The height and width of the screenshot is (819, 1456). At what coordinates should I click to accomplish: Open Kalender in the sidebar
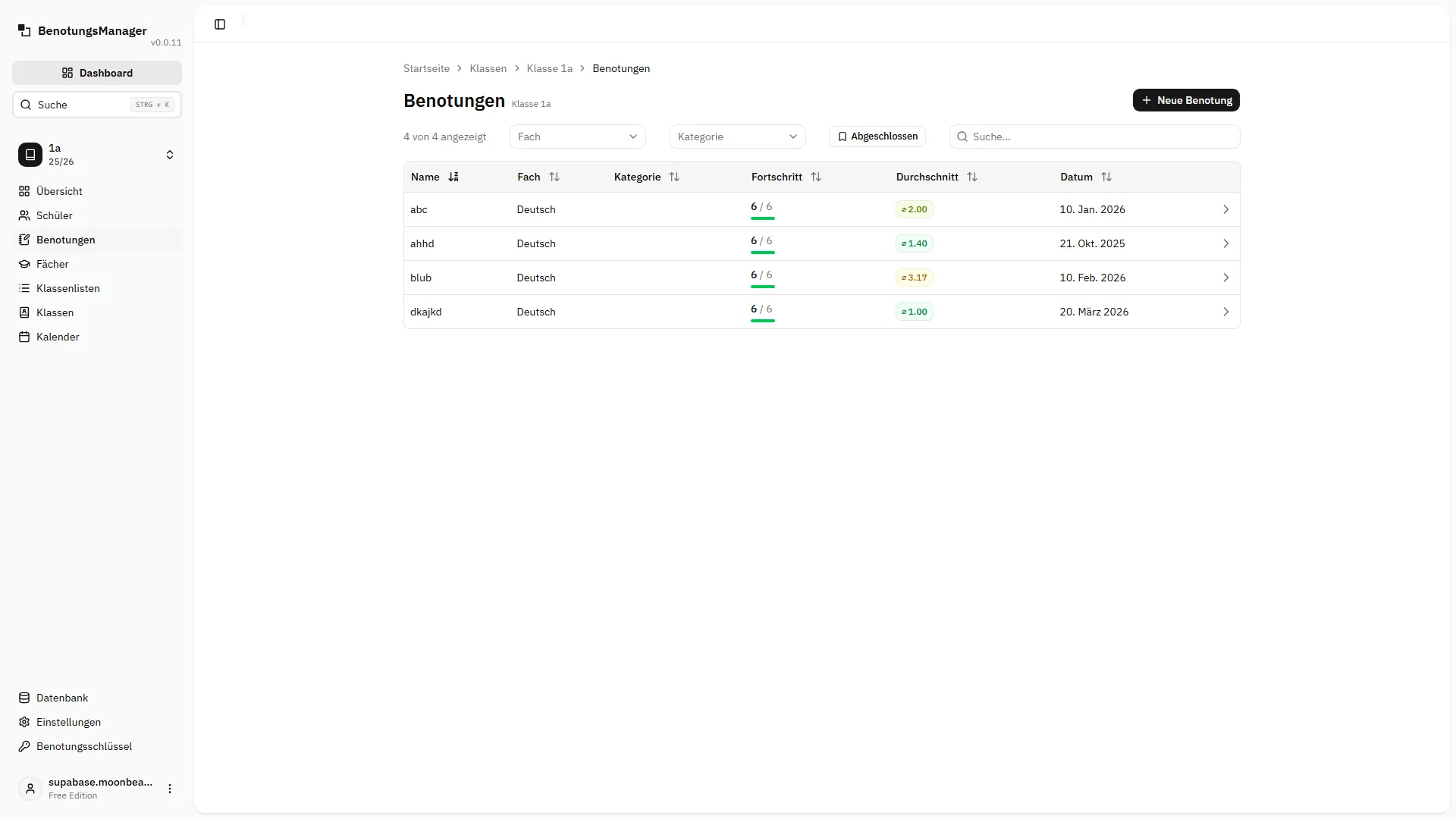click(97, 337)
